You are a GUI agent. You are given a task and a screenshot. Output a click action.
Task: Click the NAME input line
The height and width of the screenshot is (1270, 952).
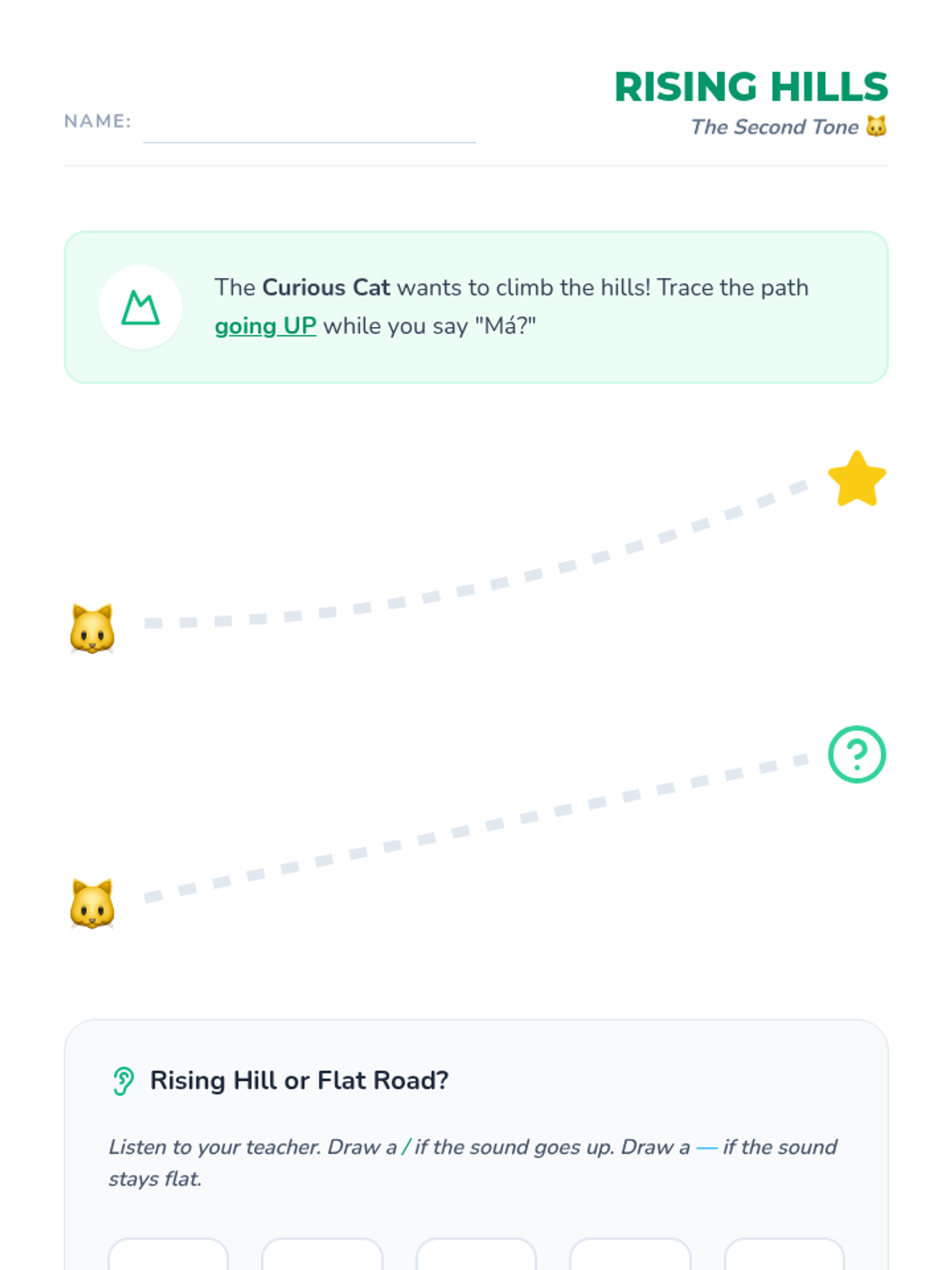(309, 127)
